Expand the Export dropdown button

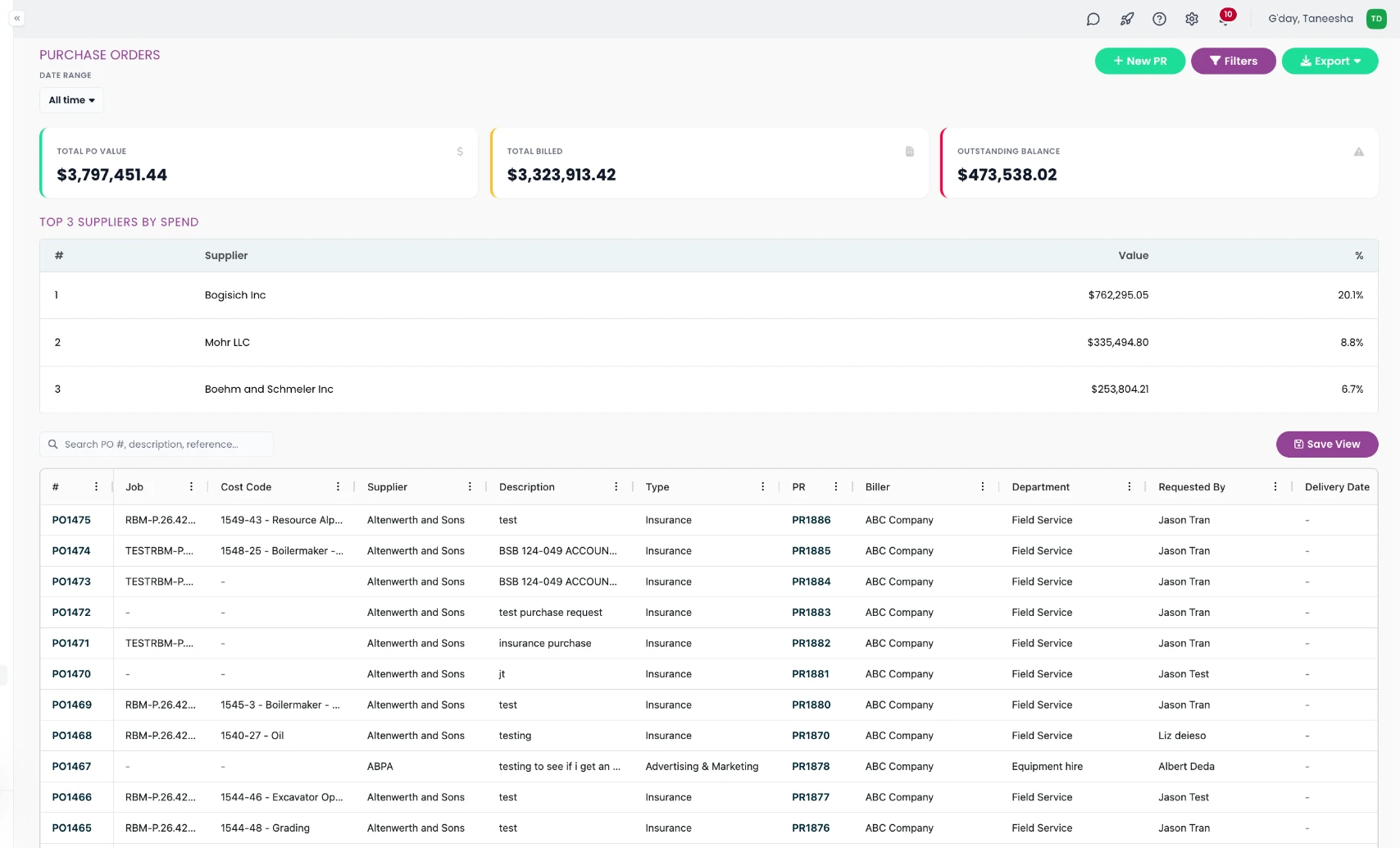(x=1330, y=61)
